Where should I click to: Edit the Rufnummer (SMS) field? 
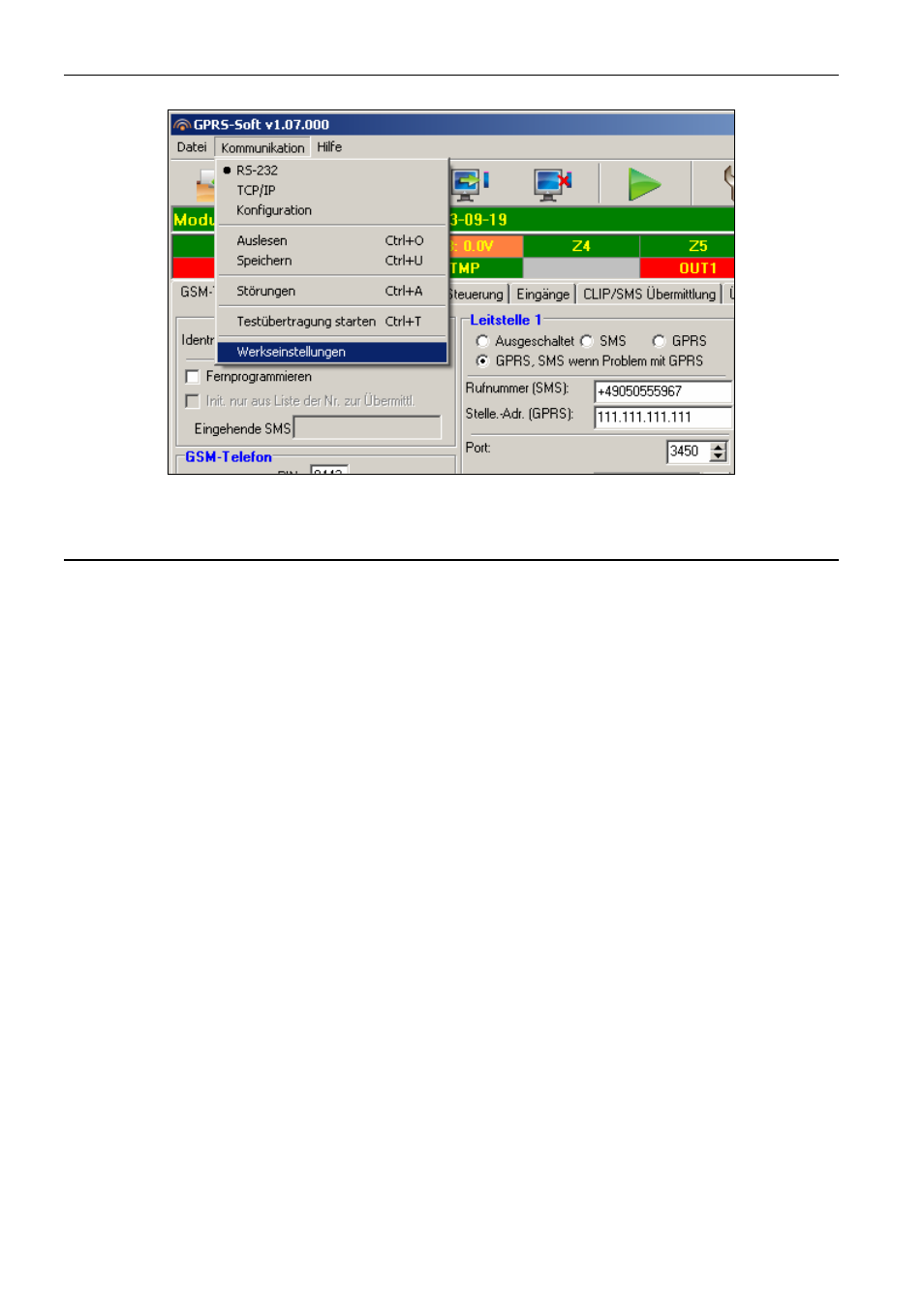coord(662,391)
